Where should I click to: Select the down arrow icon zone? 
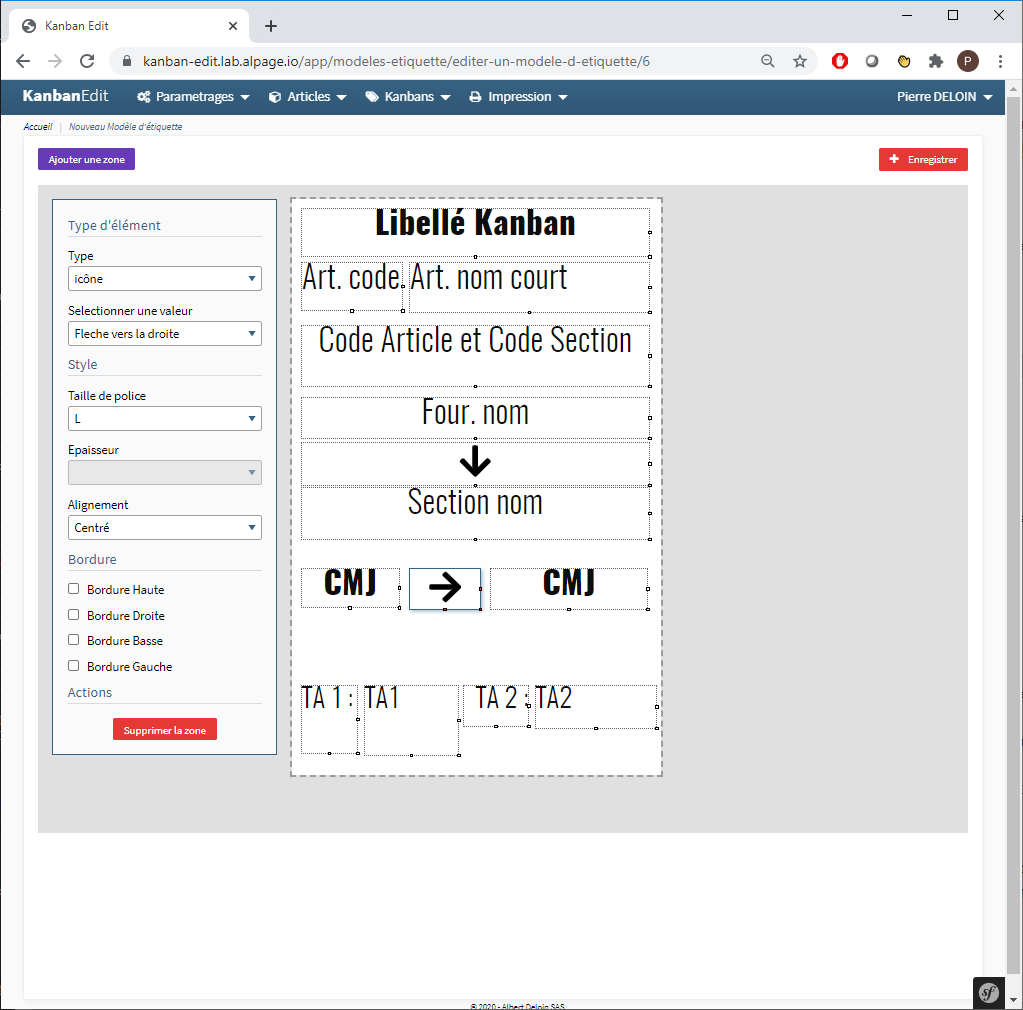[475, 462]
